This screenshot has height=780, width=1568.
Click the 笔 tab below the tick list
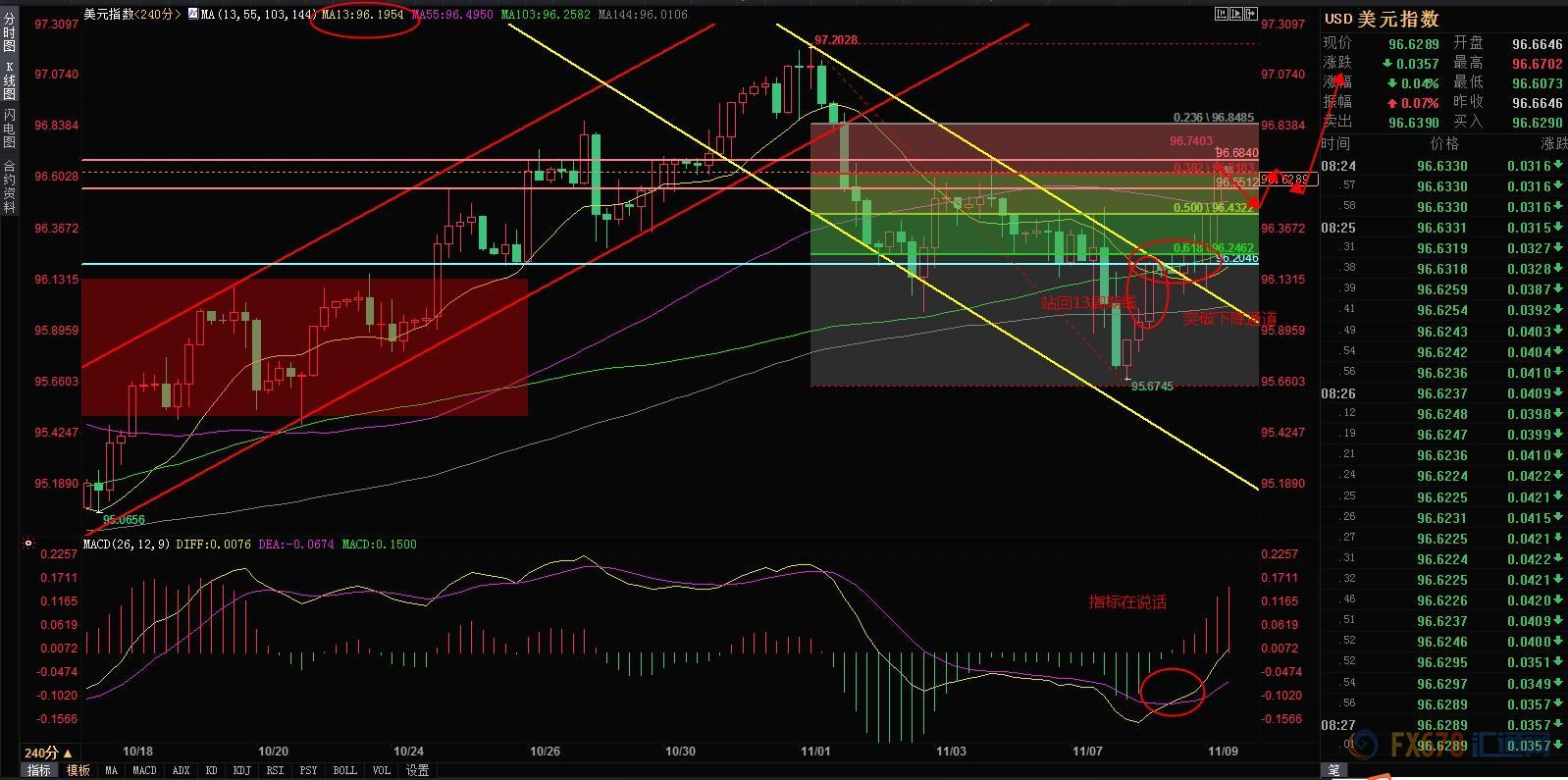coord(1333,770)
